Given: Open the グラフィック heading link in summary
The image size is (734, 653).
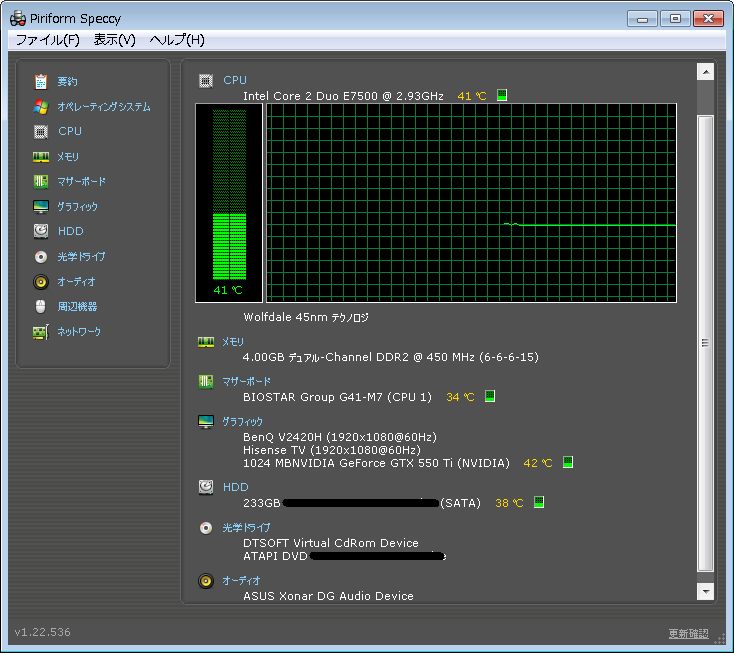Looking at the screenshot, I should tap(242, 422).
